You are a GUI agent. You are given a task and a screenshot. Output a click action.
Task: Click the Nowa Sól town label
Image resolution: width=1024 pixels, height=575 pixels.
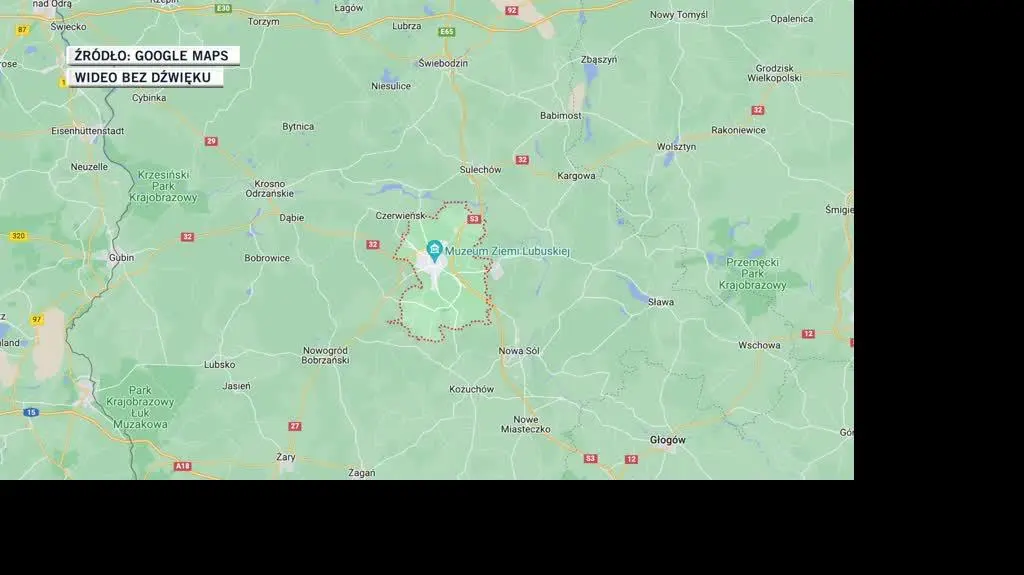(x=519, y=351)
